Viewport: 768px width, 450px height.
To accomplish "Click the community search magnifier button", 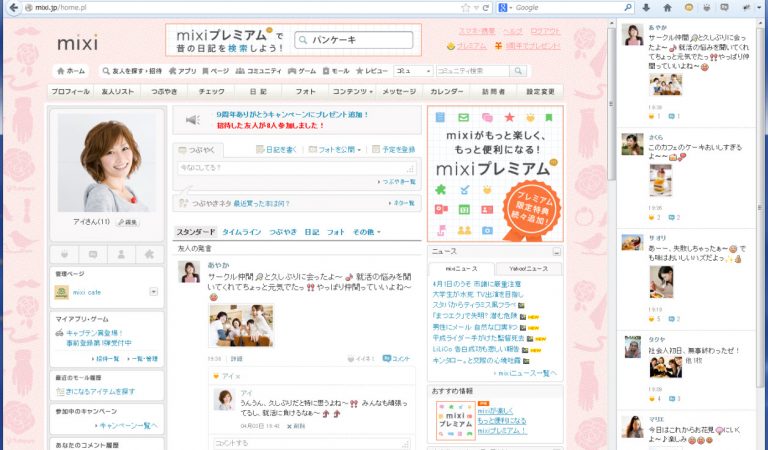I will coord(518,71).
